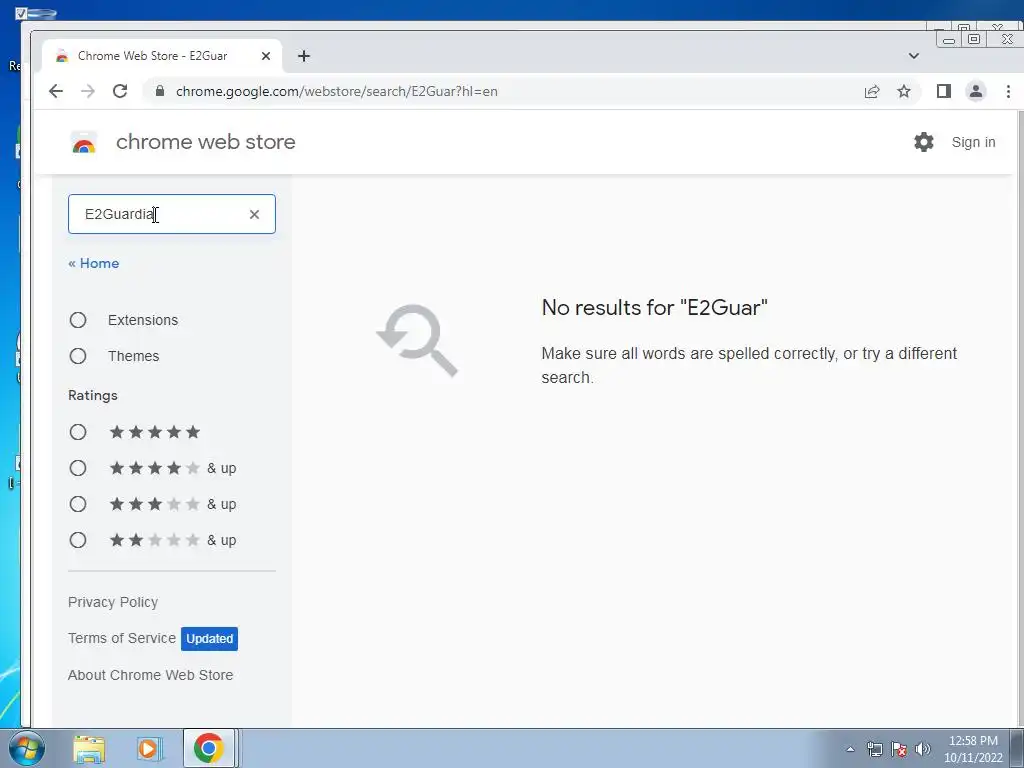Open the Chrome profile avatar menu
Image resolution: width=1024 pixels, height=768 pixels.
pyautogui.click(x=976, y=91)
